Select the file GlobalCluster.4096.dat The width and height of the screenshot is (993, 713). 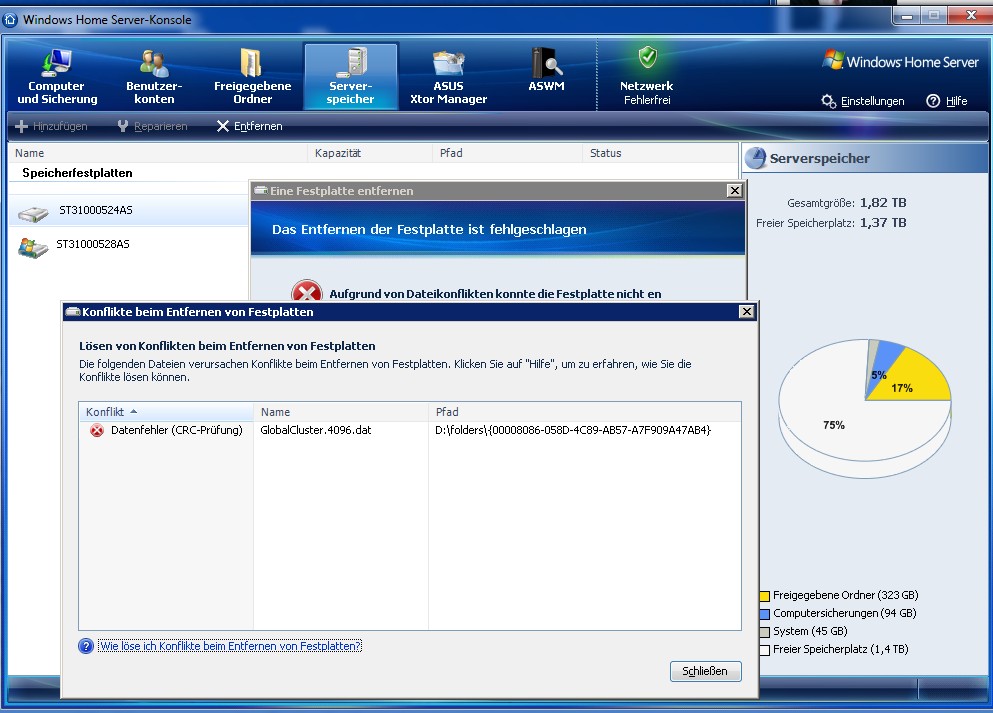point(316,430)
